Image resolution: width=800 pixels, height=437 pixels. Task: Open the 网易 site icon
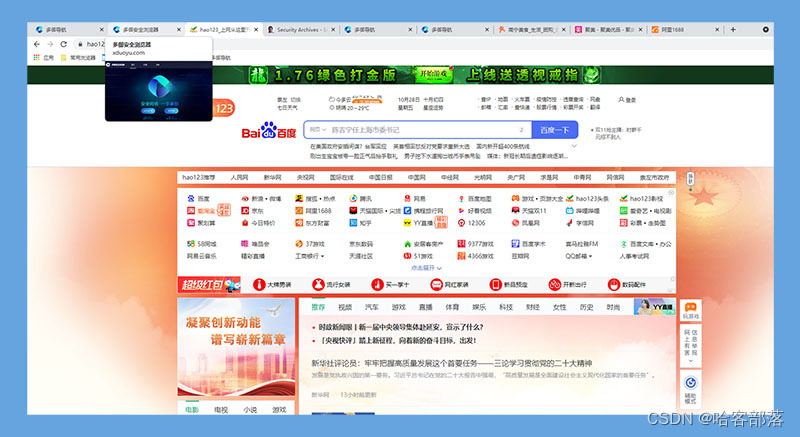(x=407, y=198)
